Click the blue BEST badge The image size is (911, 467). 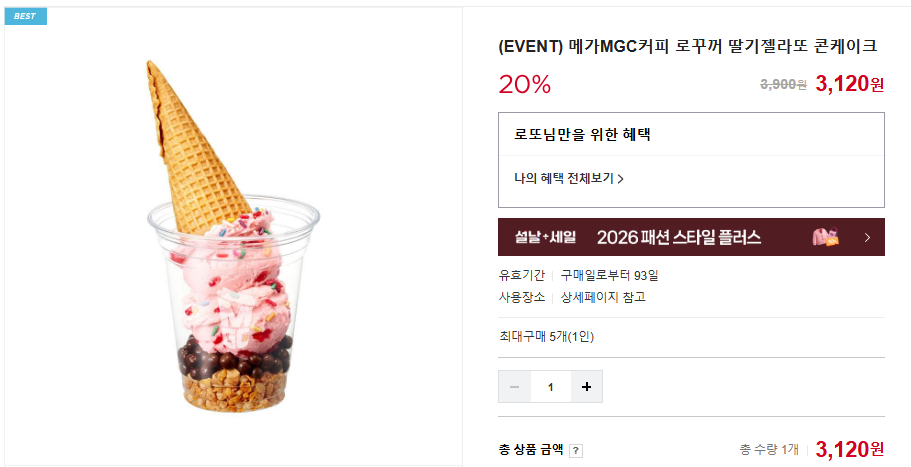pos(26,16)
